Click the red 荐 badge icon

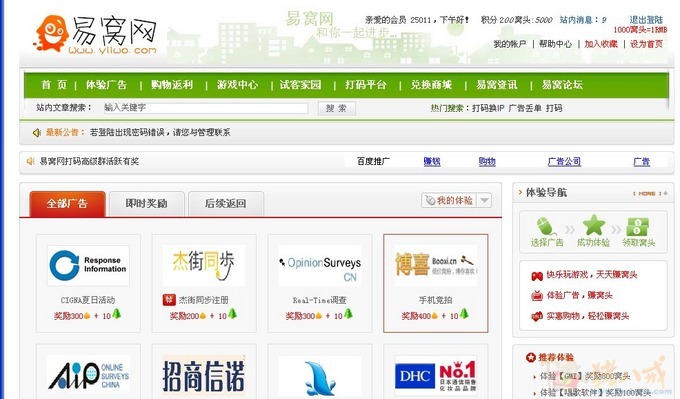coord(169,300)
